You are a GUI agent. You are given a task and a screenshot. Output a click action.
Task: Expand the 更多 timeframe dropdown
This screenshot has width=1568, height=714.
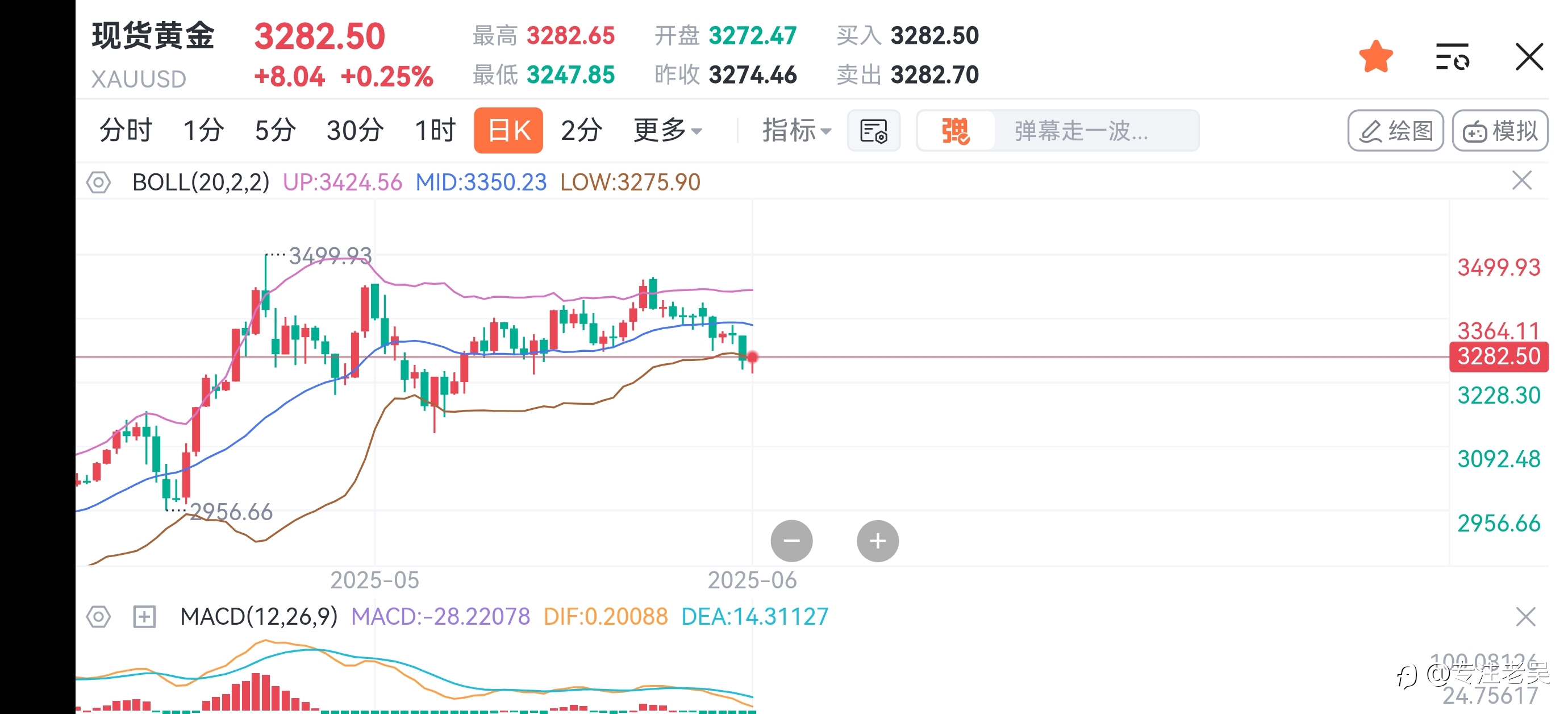[x=668, y=130]
